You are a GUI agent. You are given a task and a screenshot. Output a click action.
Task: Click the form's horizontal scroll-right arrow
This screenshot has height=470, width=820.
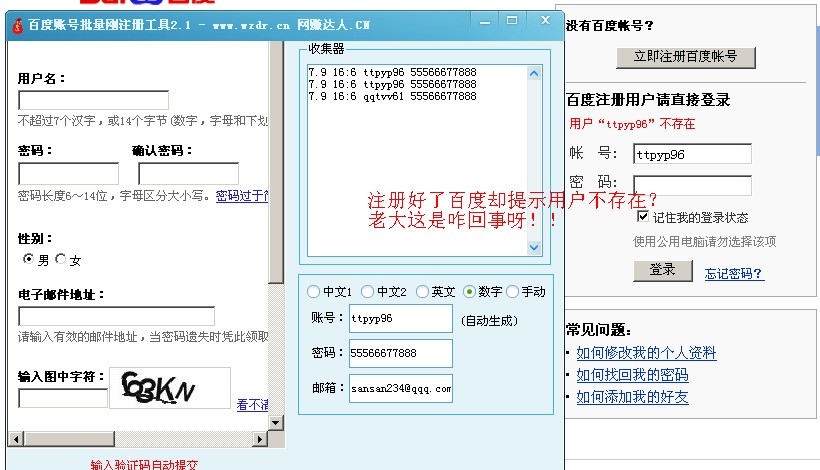[260, 439]
